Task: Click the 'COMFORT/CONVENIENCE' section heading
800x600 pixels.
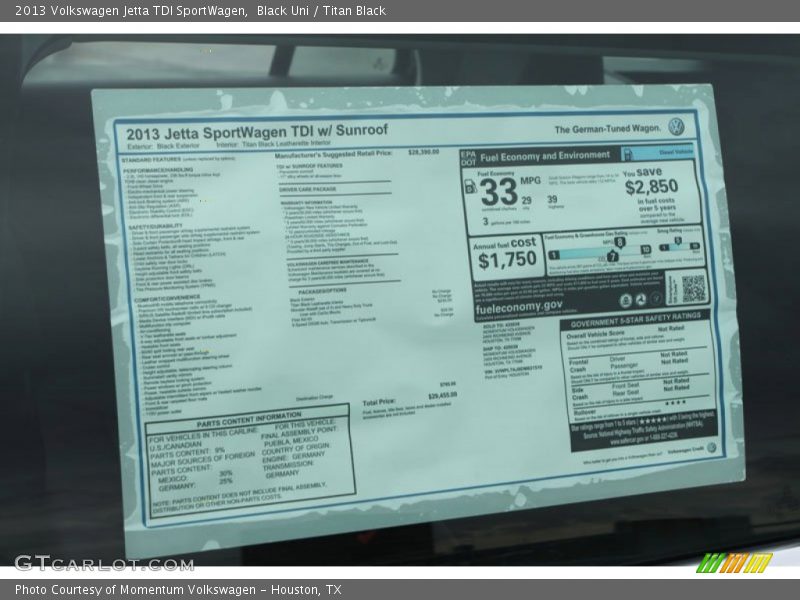Action: point(168,298)
